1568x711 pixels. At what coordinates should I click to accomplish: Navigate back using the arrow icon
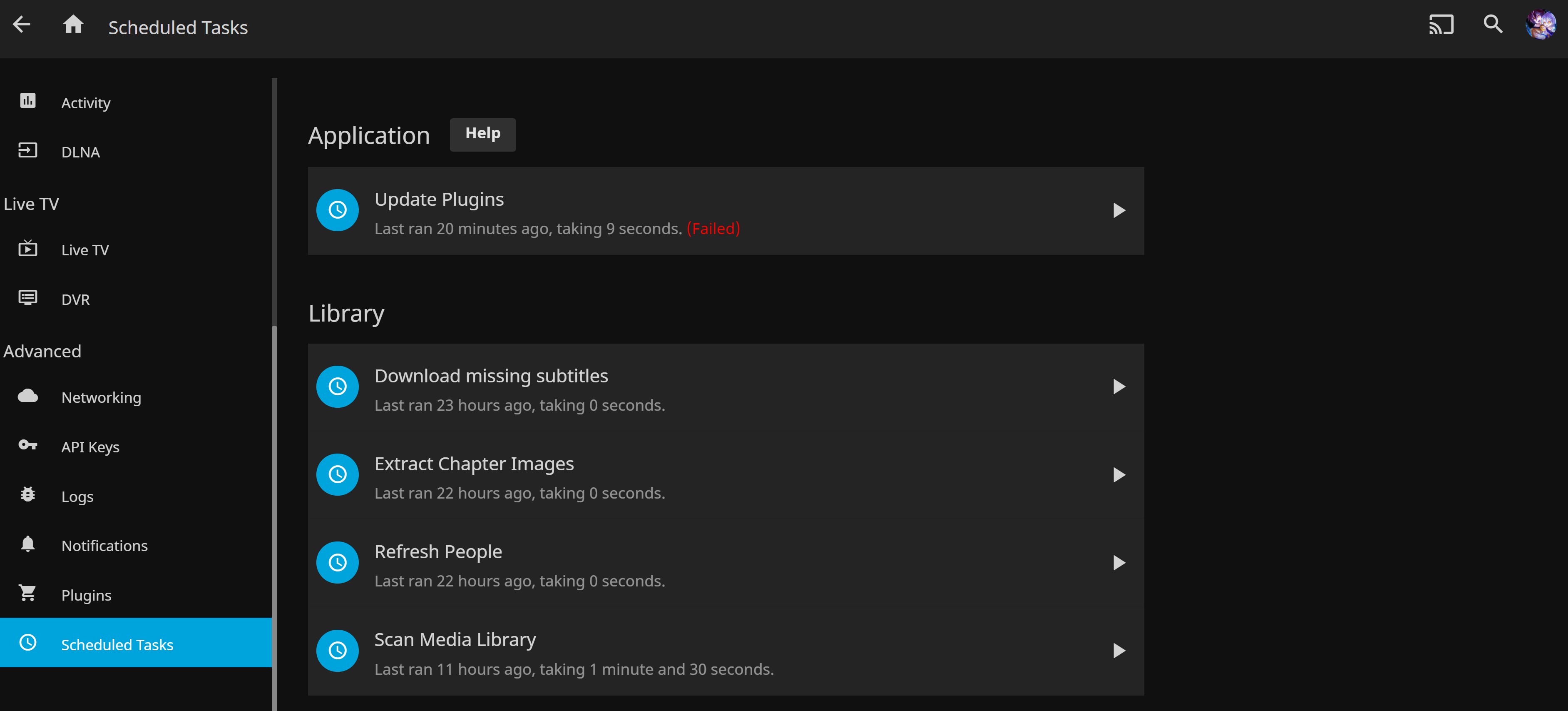pos(22,25)
